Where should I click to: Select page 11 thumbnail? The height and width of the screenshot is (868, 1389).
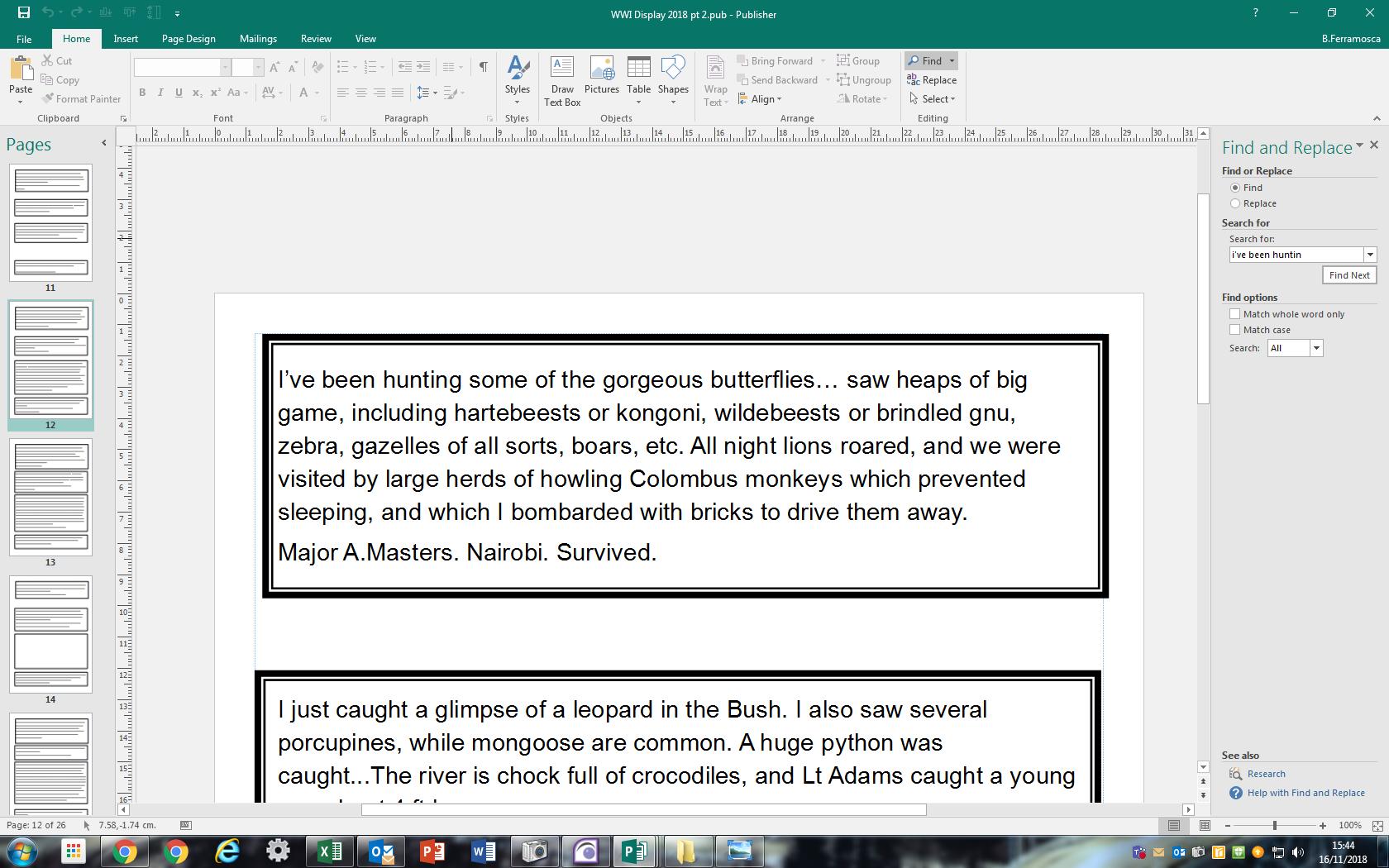tap(50, 223)
